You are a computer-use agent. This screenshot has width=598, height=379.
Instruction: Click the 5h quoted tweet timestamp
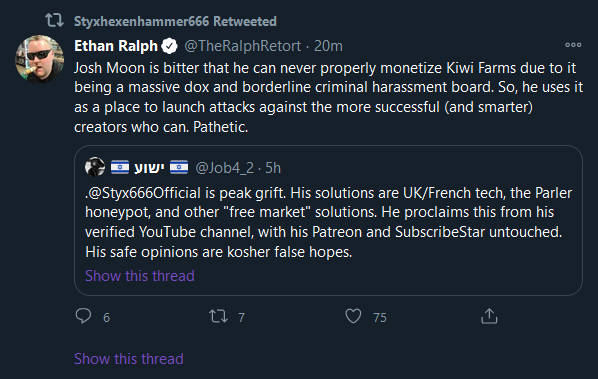click(x=273, y=168)
